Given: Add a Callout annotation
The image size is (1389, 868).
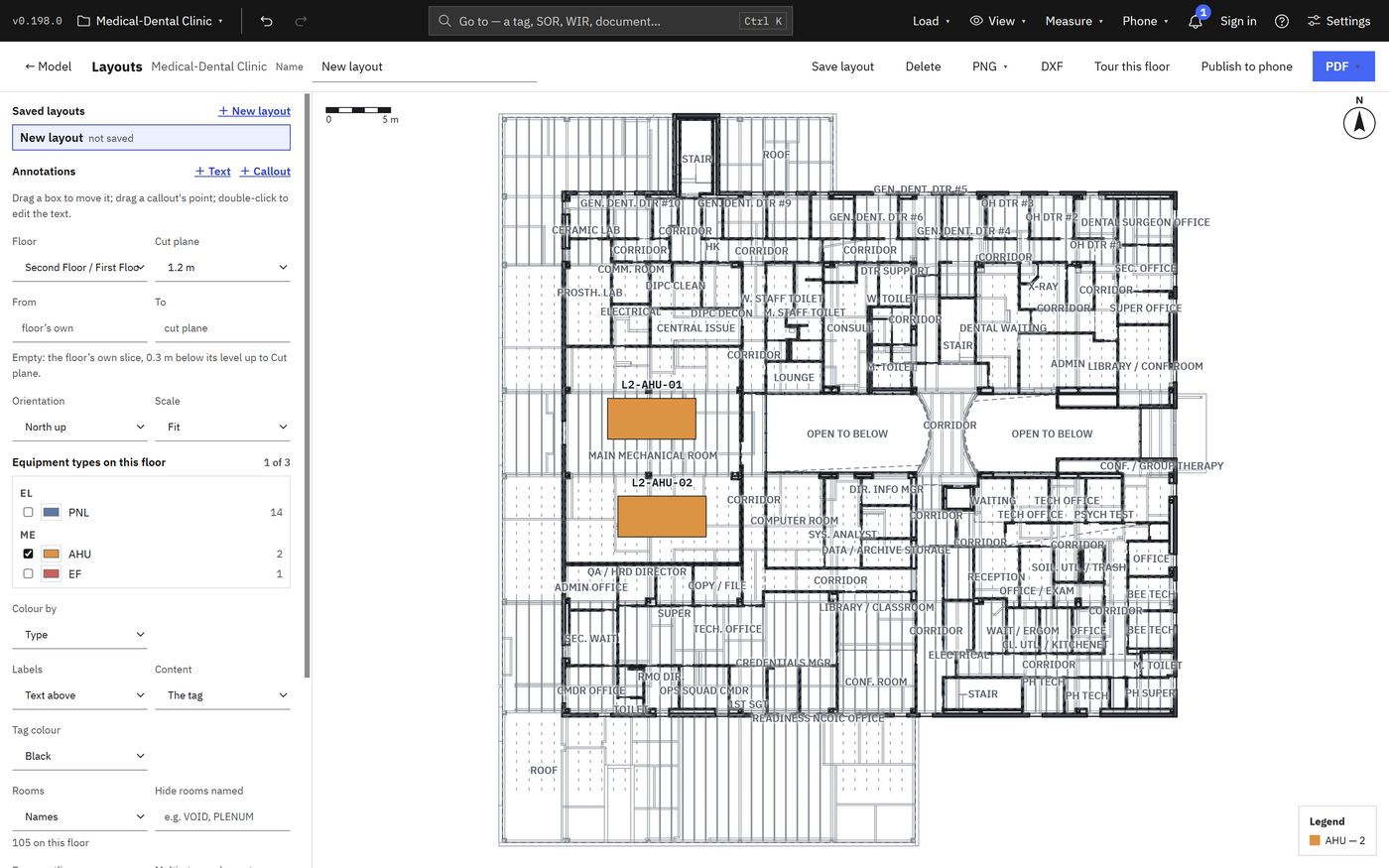Looking at the screenshot, I should [265, 172].
